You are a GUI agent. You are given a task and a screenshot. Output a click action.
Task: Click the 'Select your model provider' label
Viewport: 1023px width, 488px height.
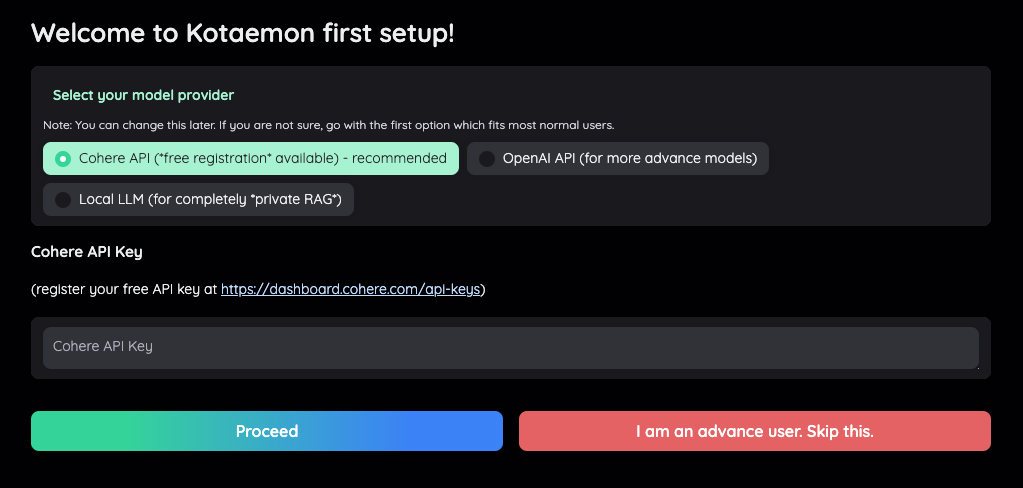143,95
